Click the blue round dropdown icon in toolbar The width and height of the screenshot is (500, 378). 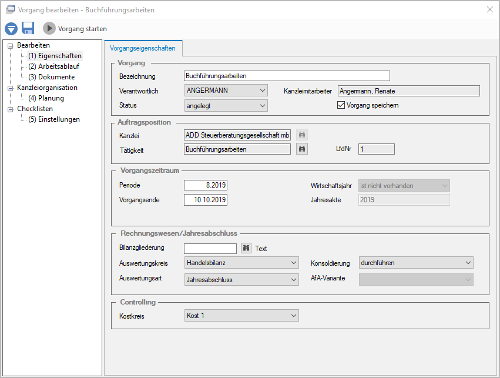coord(11,28)
